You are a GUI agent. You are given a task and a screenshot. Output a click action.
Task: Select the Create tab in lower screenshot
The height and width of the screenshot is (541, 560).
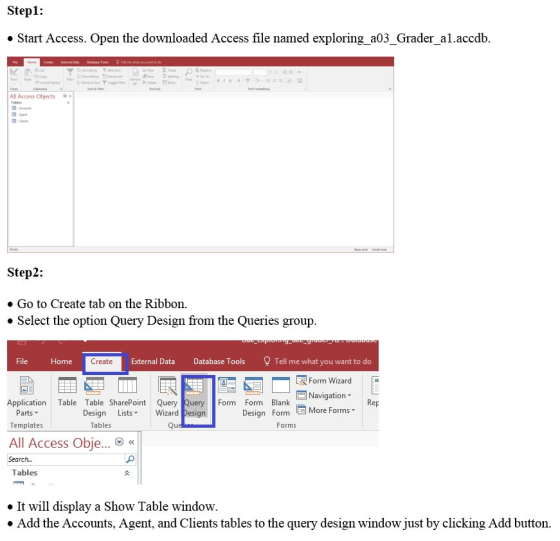101,361
